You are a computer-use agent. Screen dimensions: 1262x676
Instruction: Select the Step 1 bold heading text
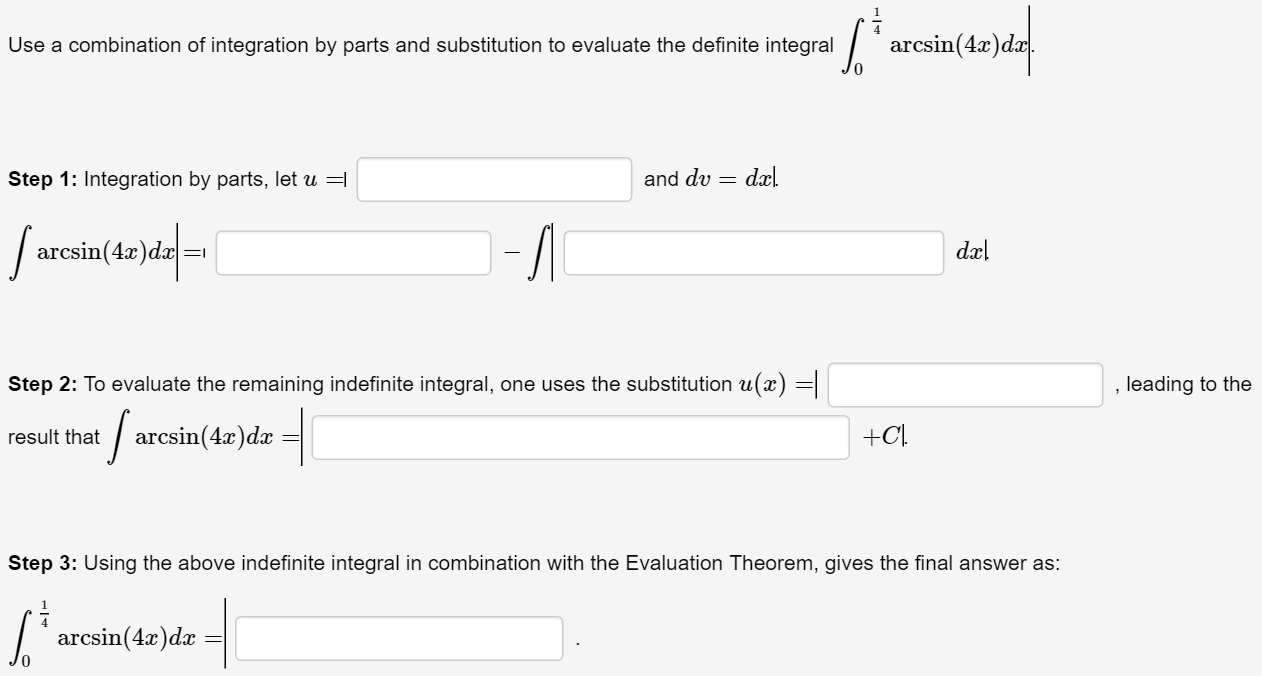[40, 179]
